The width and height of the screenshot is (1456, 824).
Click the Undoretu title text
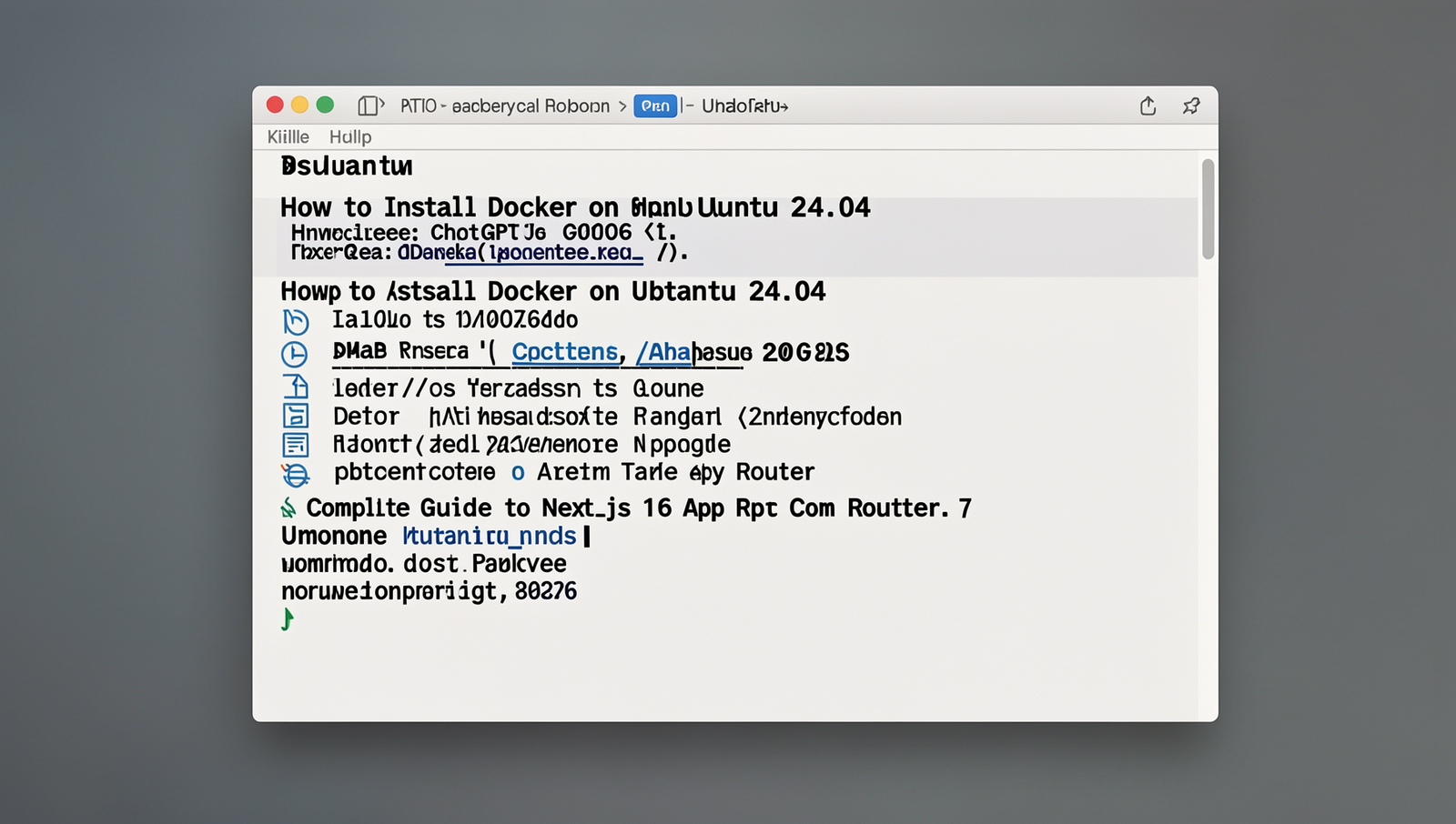click(744, 106)
